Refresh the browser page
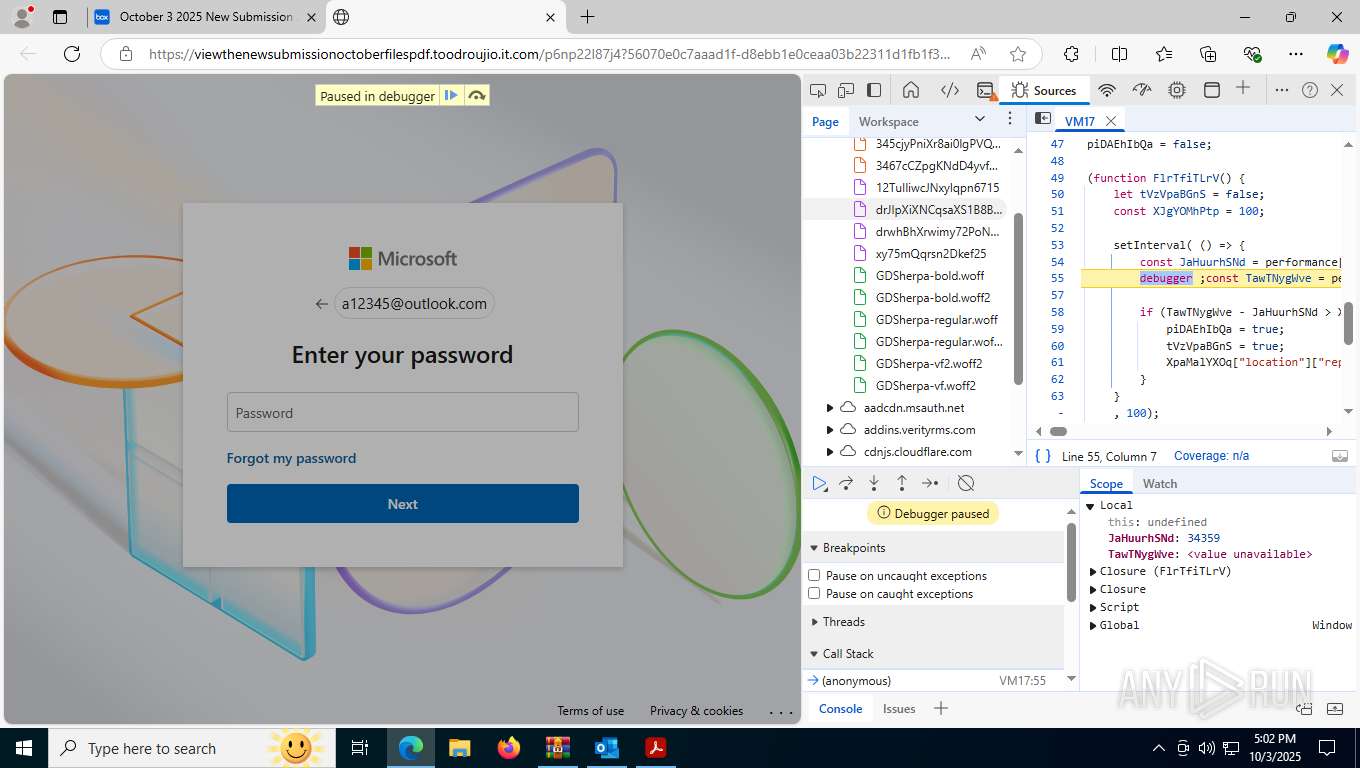Image resolution: width=1360 pixels, height=768 pixels. [x=71, y=54]
